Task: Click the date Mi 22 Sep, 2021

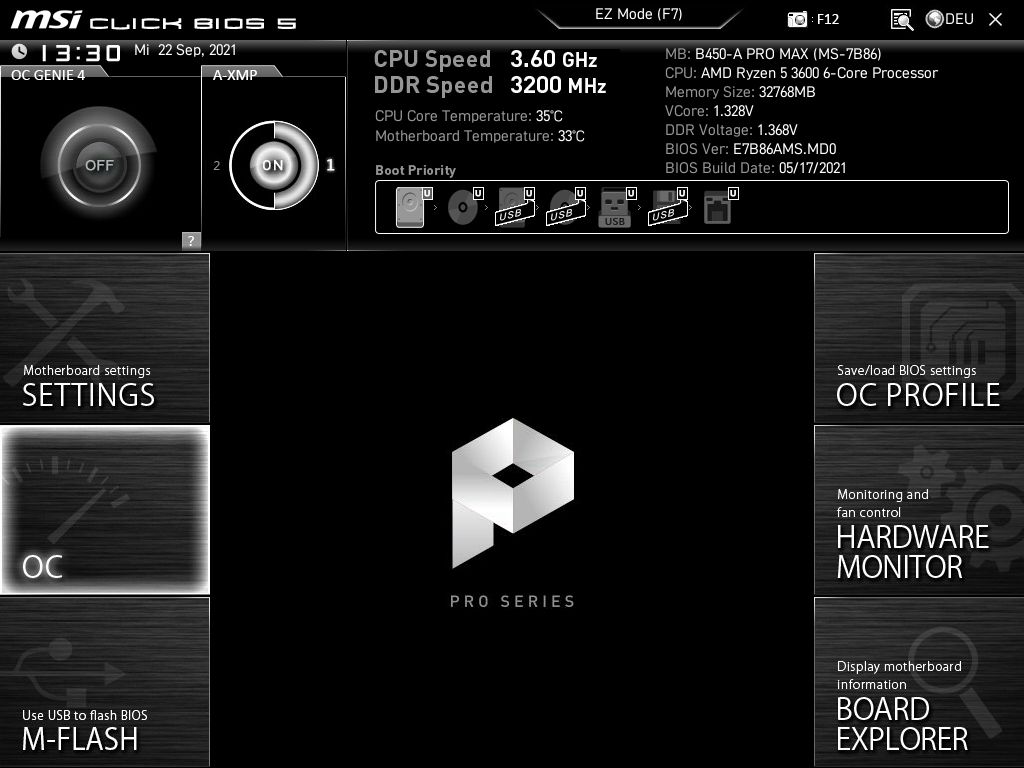Action: point(185,50)
